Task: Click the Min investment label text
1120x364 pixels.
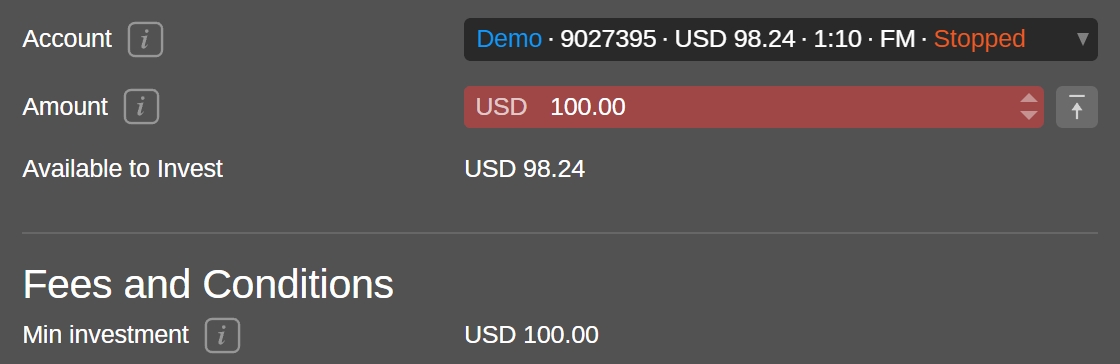Action: coord(106,335)
